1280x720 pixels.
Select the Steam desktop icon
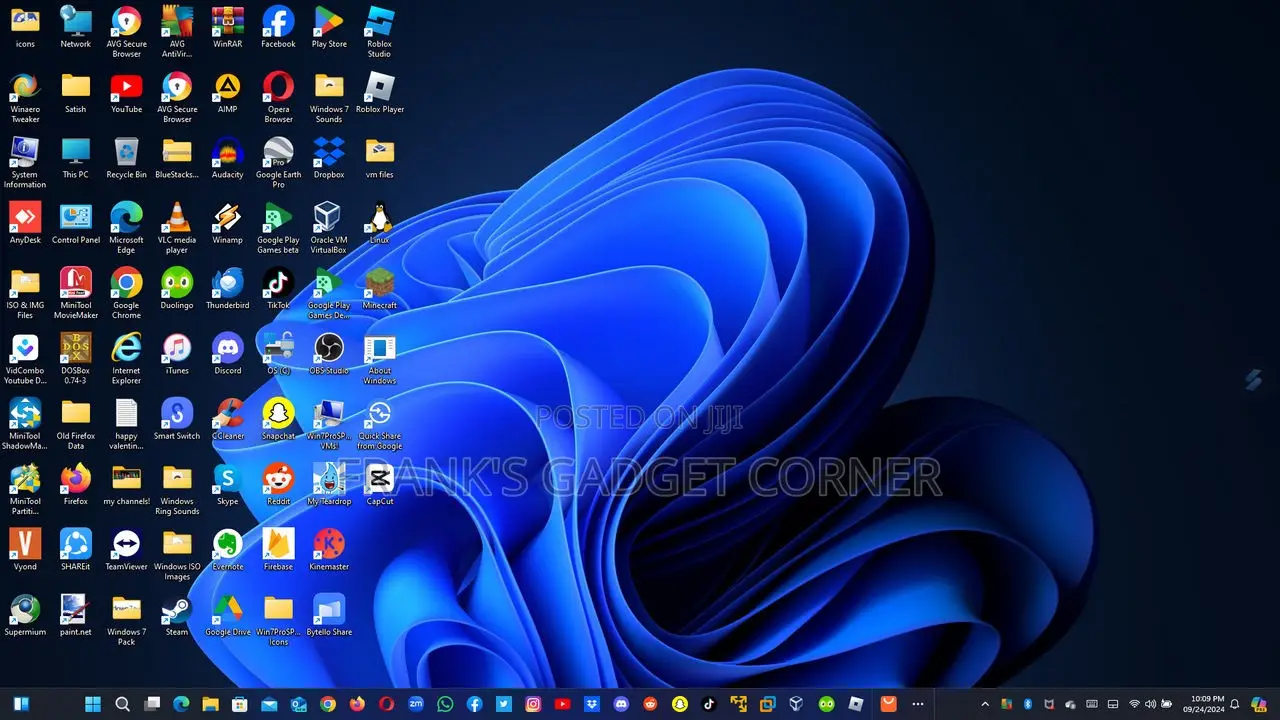click(x=177, y=615)
